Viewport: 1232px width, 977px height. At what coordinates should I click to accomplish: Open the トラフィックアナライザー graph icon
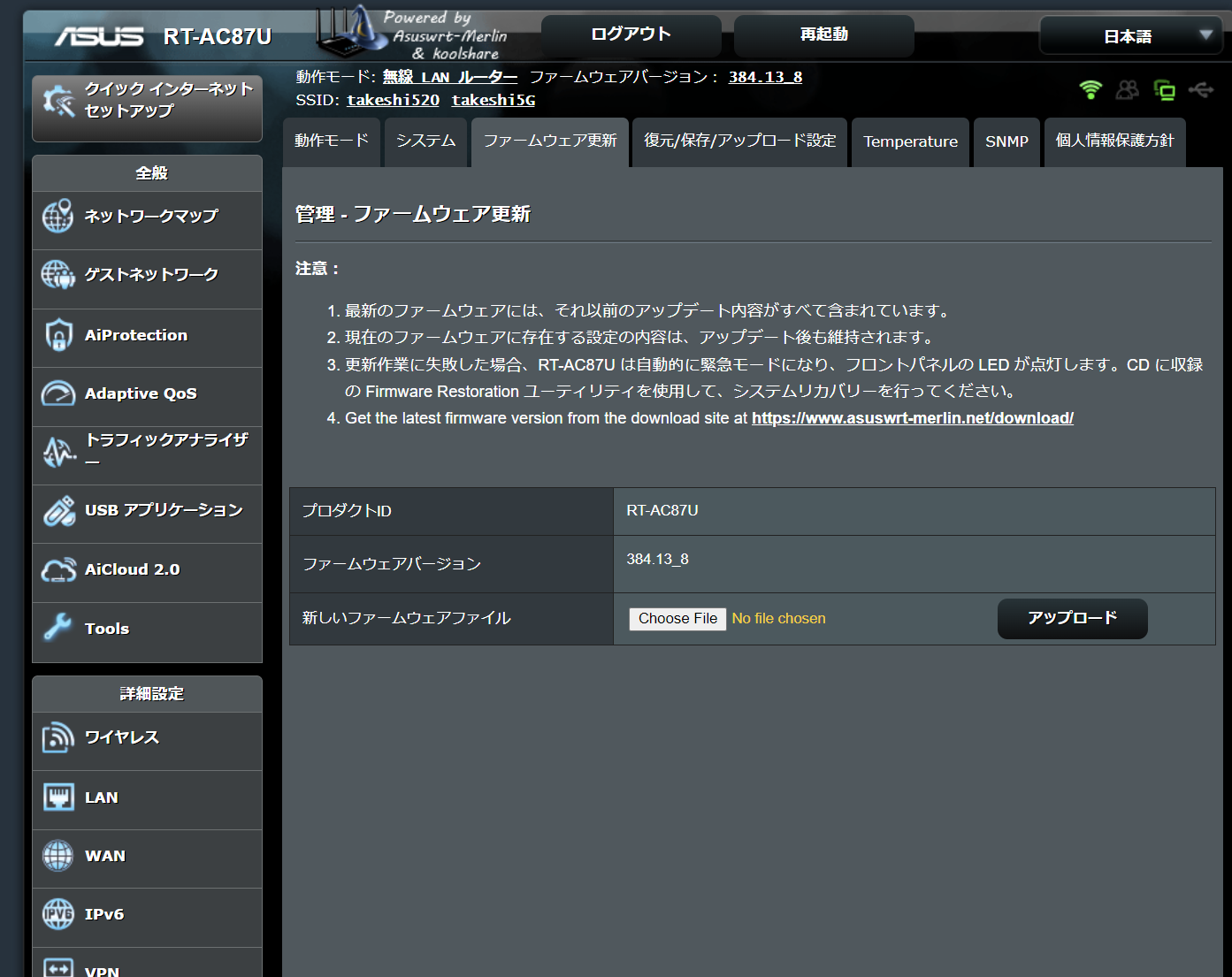58,452
